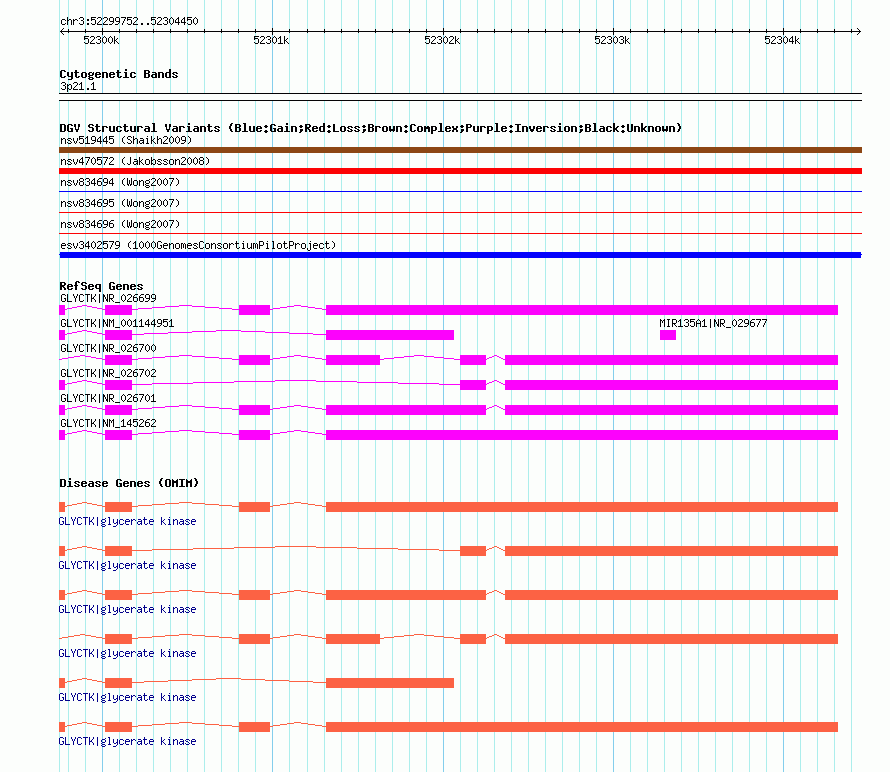Click the MIR135A1|NR_029677 label

(713, 323)
